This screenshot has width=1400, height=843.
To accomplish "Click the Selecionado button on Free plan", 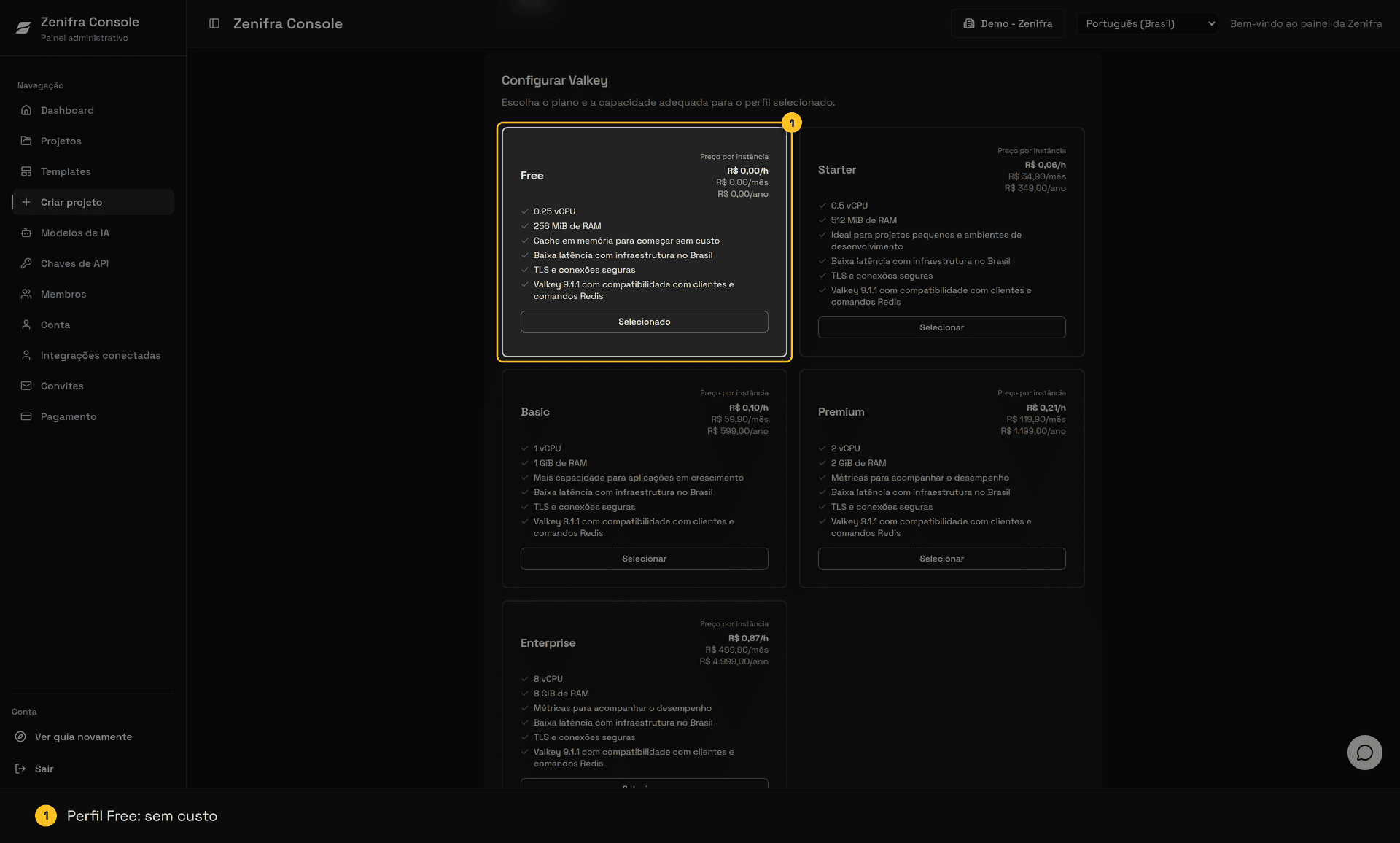I will coord(644,322).
